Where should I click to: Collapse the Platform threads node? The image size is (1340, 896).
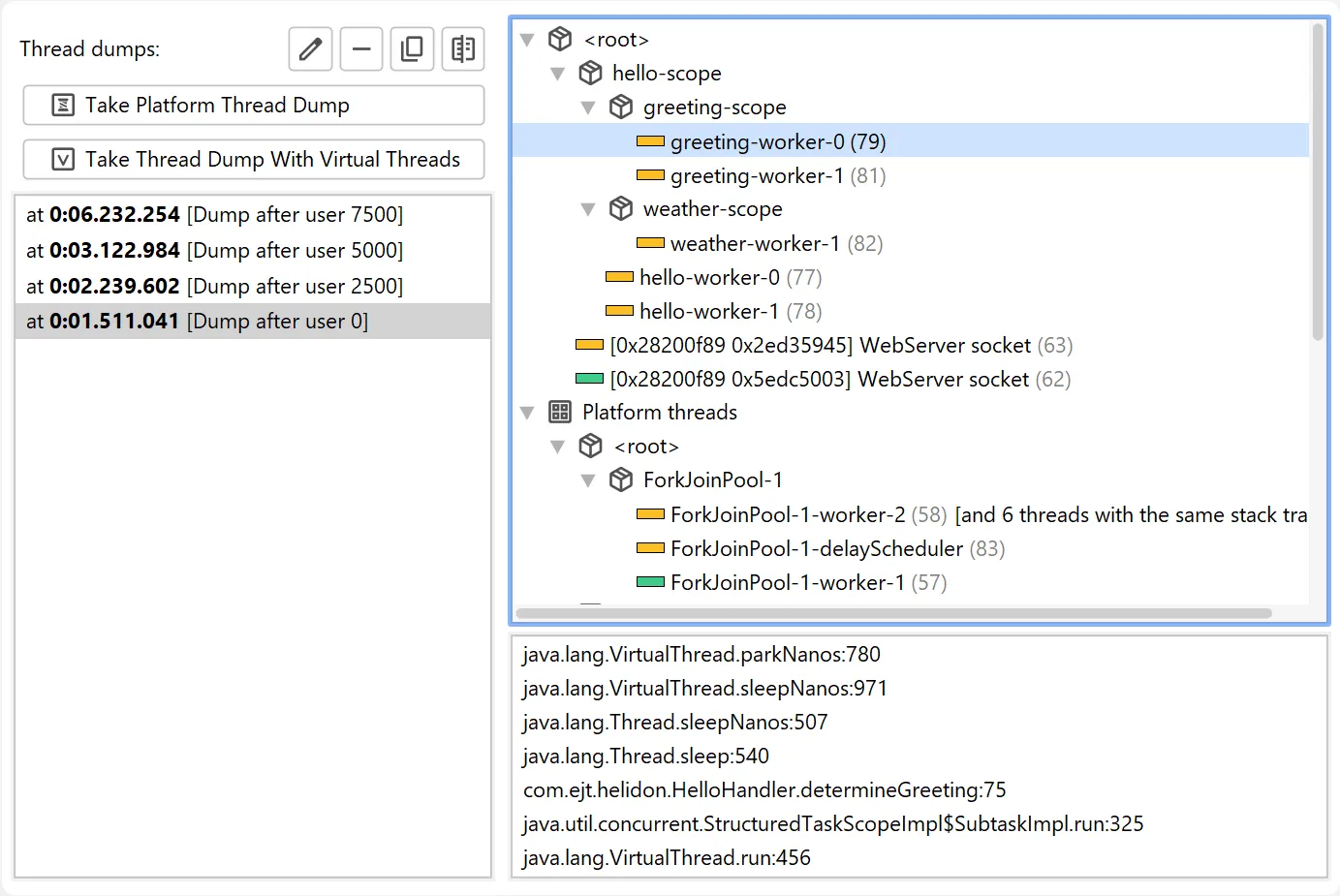click(527, 413)
